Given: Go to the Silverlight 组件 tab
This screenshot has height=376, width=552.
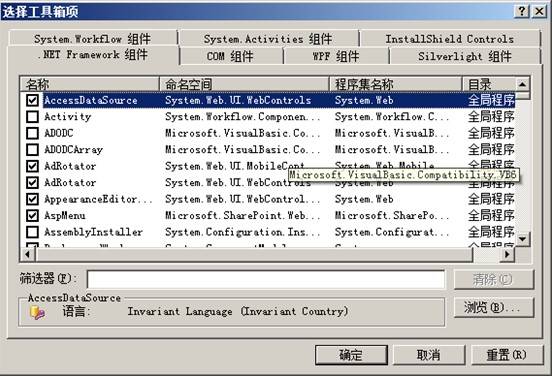Looking at the screenshot, I should 465,56.
